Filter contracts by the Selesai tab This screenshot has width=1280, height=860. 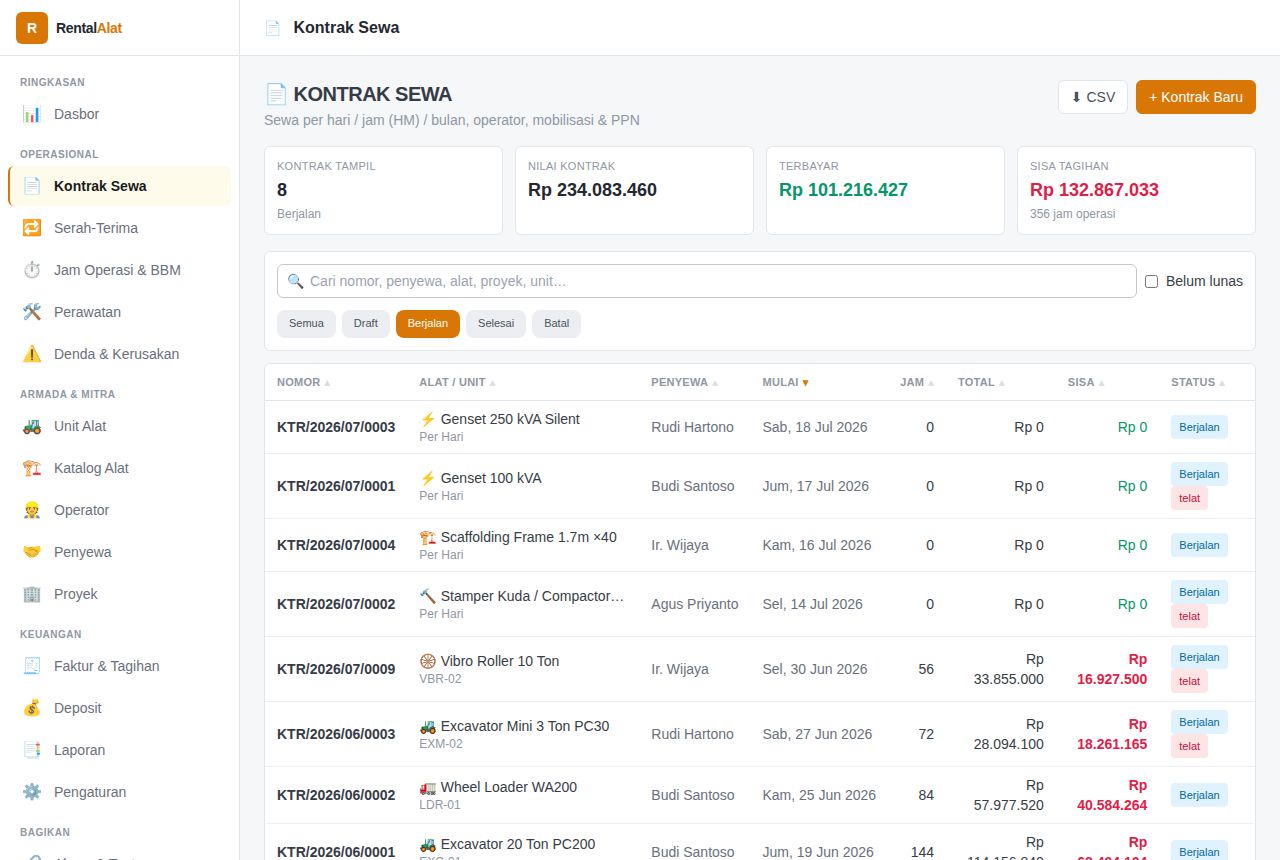point(496,324)
